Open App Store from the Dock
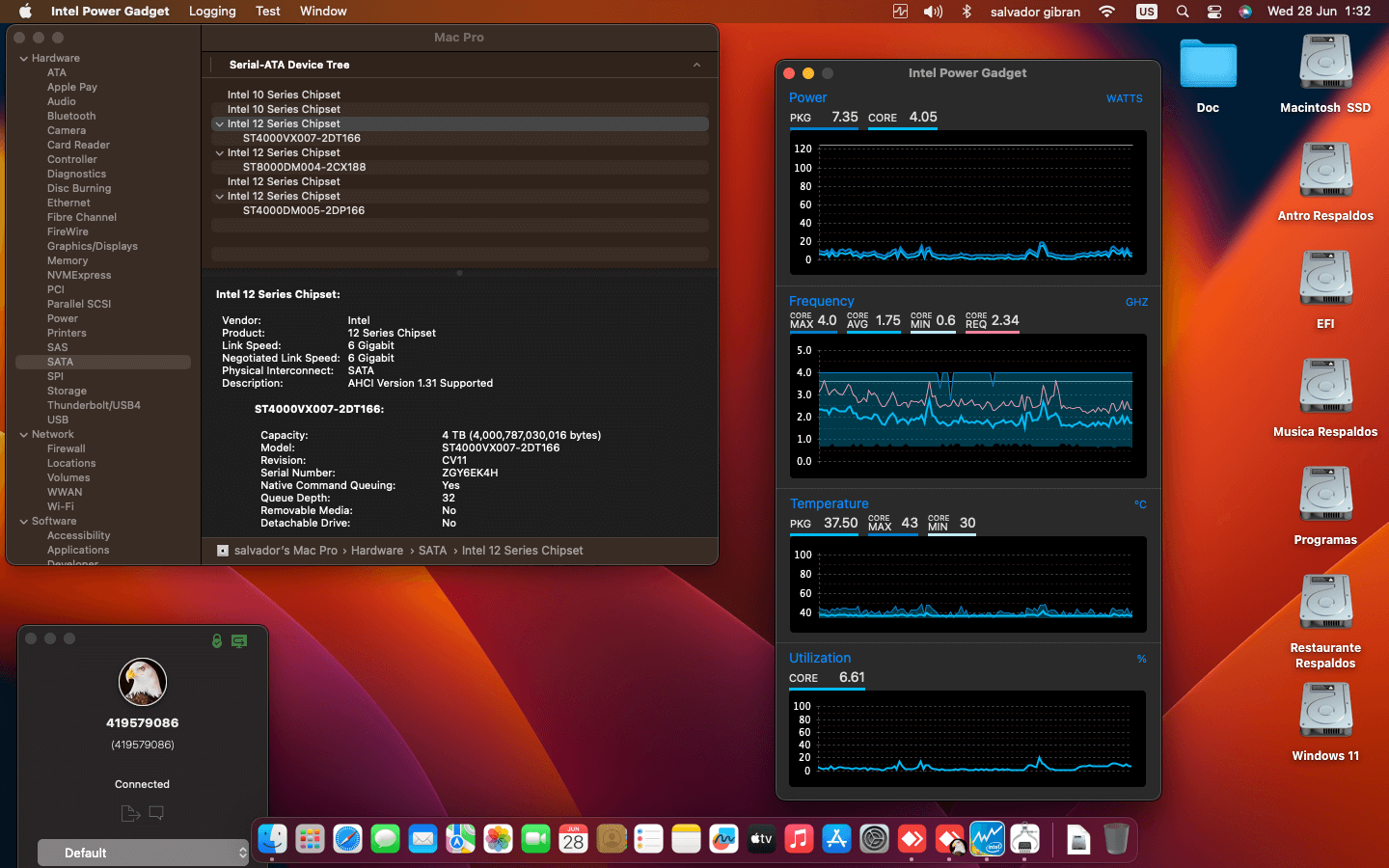The height and width of the screenshot is (868, 1389). pos(836,839)
